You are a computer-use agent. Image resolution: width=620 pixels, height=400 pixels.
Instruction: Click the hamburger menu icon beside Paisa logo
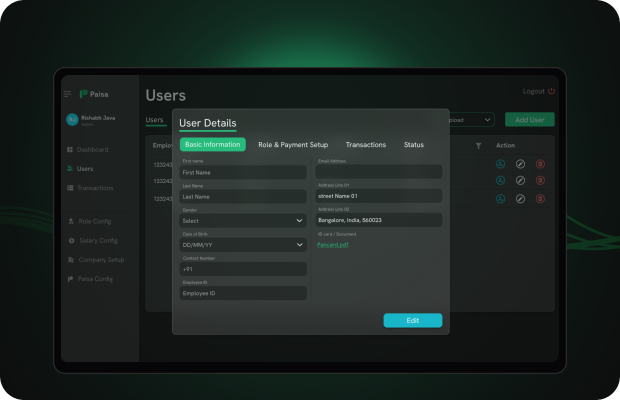pyautogui.click(x=68, y=94)
